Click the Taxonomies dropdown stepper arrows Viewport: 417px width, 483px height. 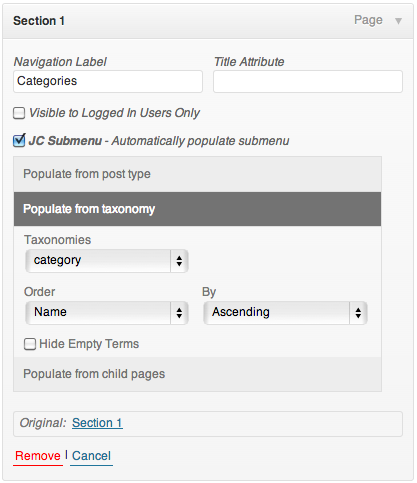coord(179,261)
